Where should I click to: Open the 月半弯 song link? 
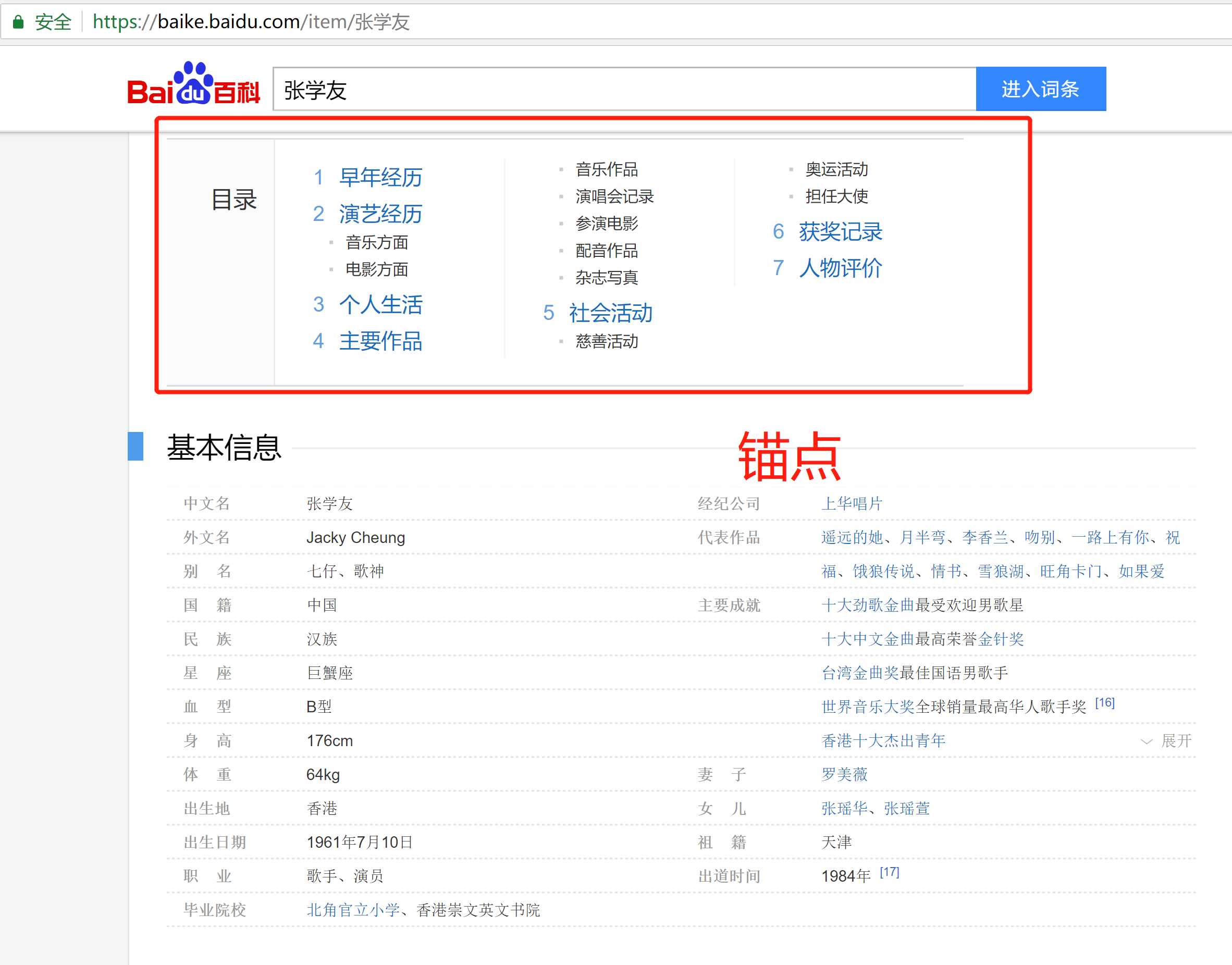click(x=922, y=537)
